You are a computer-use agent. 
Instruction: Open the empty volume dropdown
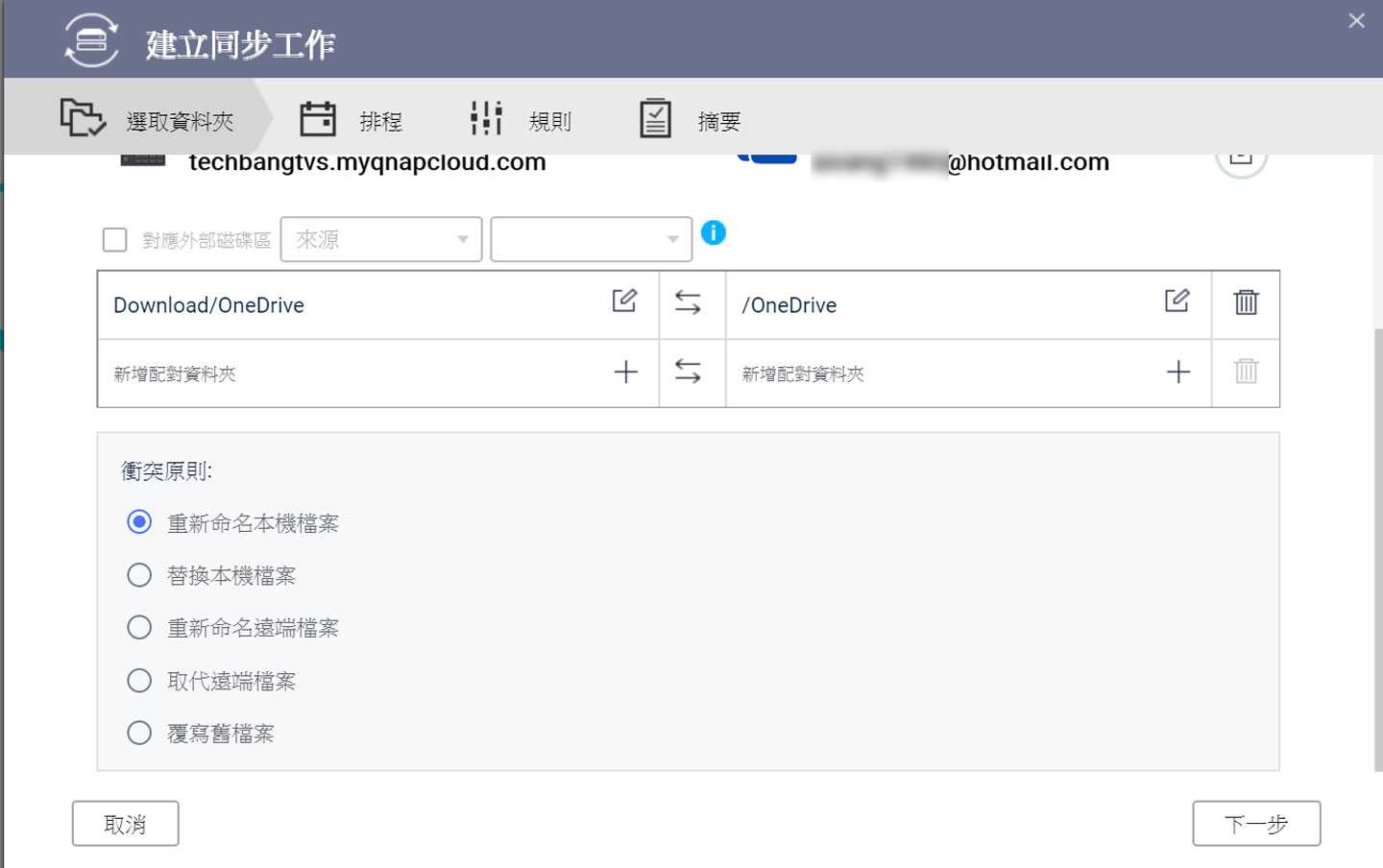coord(592,239)
